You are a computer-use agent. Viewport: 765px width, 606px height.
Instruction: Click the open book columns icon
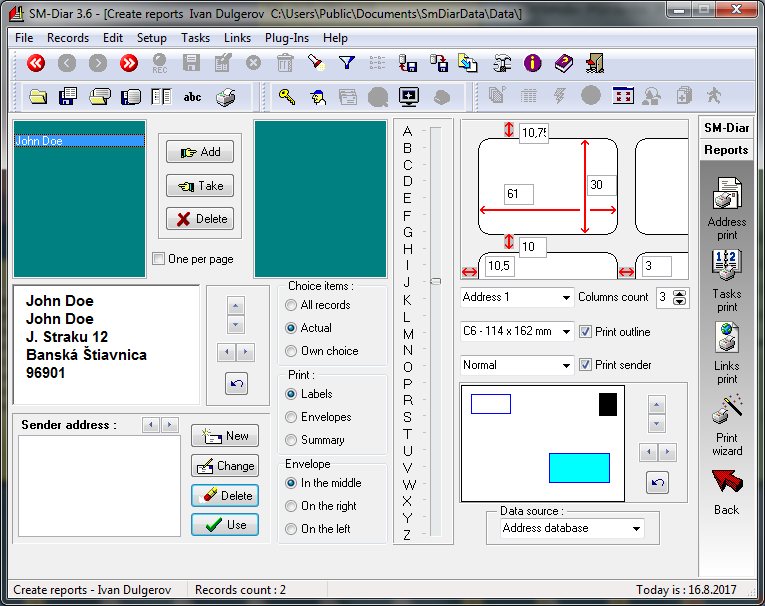161,97
